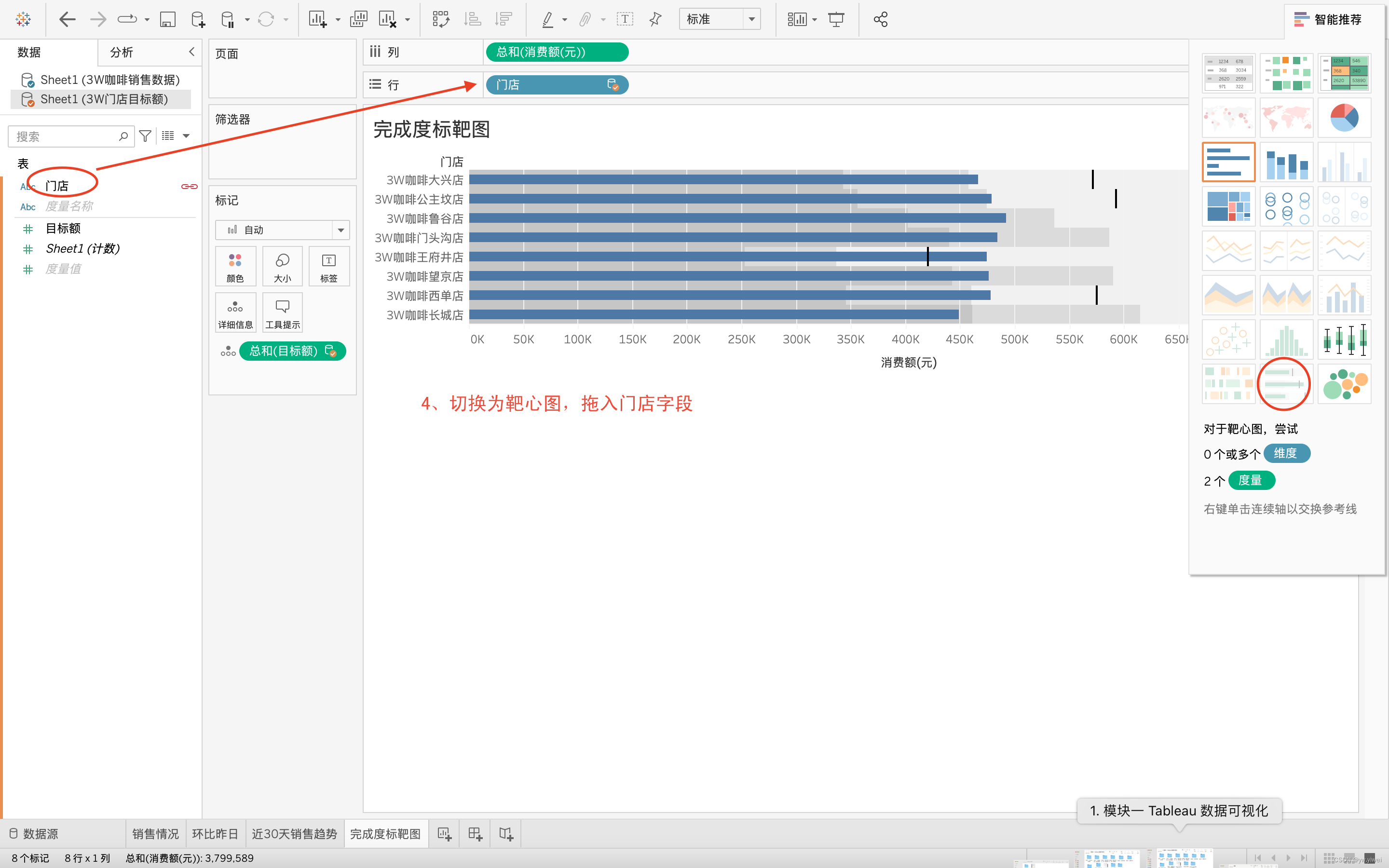Open the 环比昨日 sheet tab
The image size is (1389, 868).
[215, 834]
